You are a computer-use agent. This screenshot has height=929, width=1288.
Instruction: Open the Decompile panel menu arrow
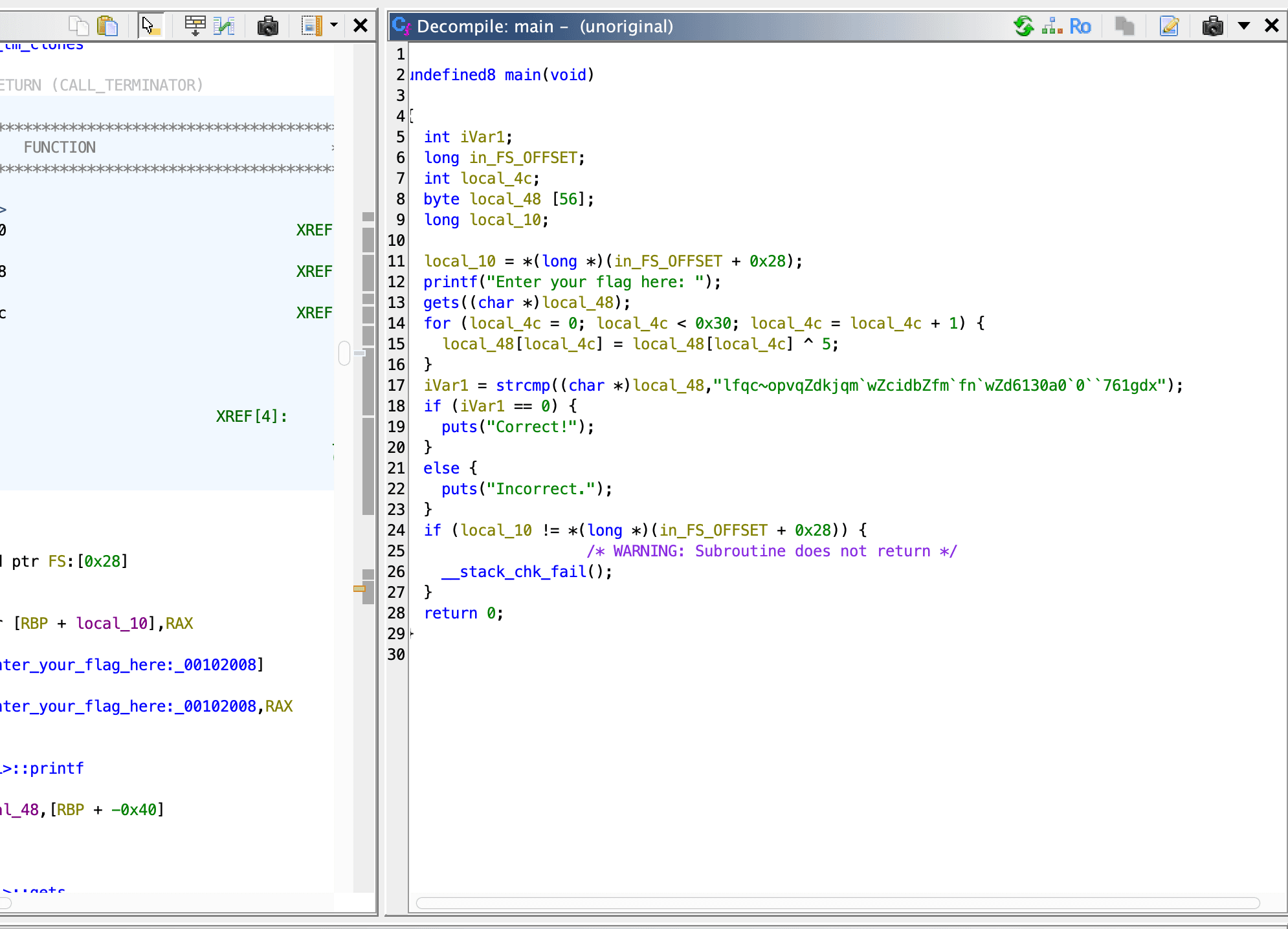tap(1243, 26)
